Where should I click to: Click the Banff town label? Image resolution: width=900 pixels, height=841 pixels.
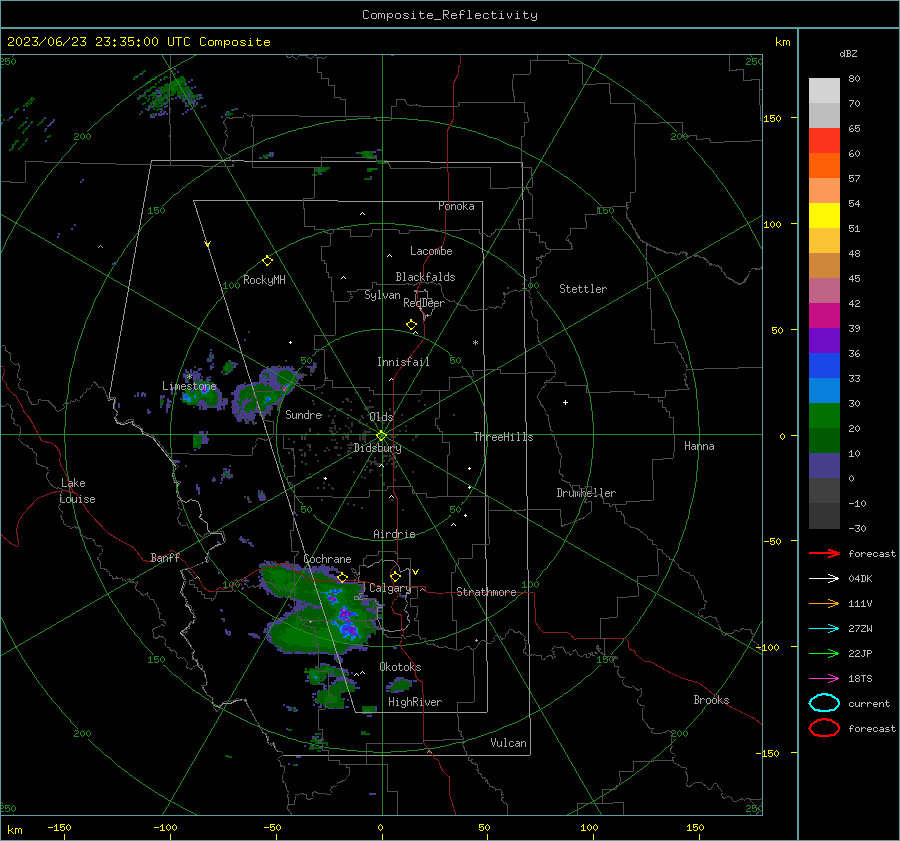(x=165, y=557)
